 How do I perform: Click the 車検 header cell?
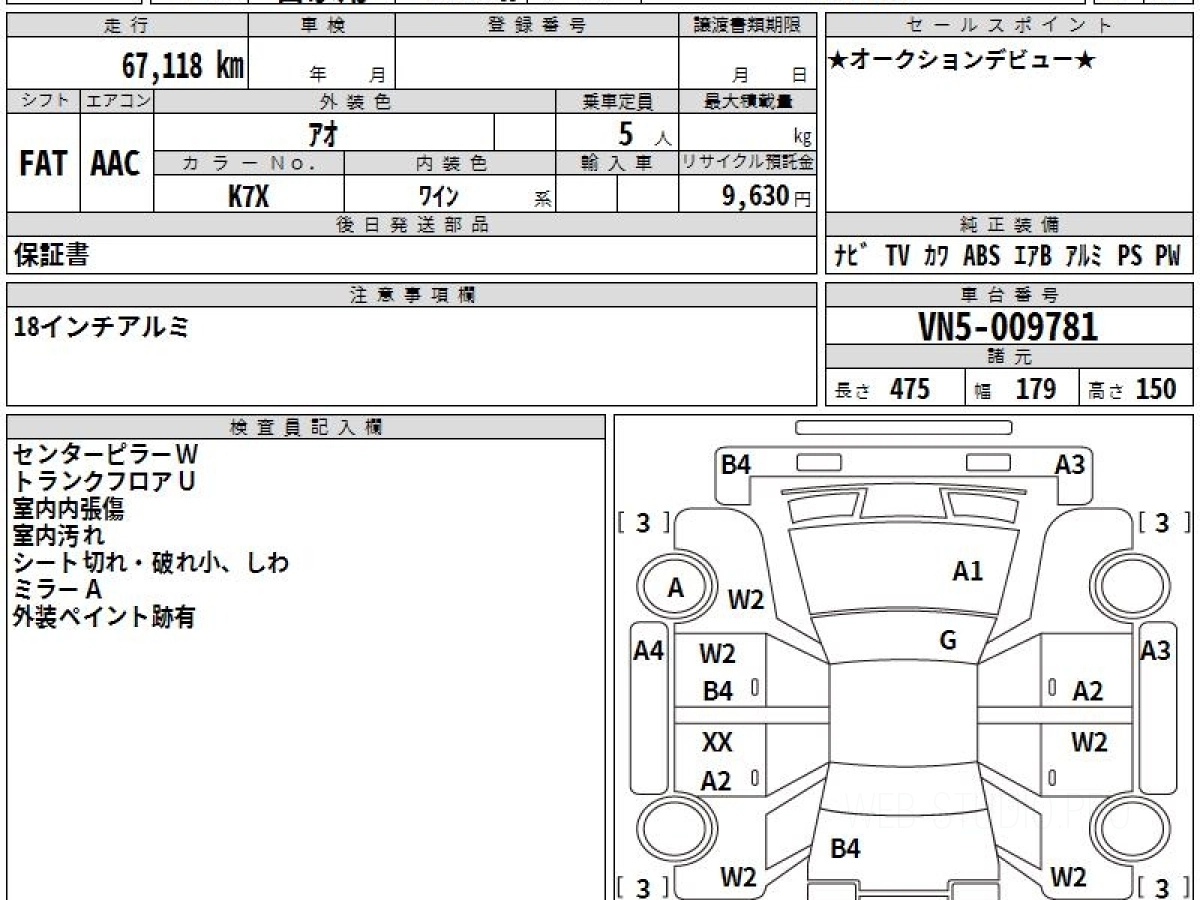click(322, 26)
